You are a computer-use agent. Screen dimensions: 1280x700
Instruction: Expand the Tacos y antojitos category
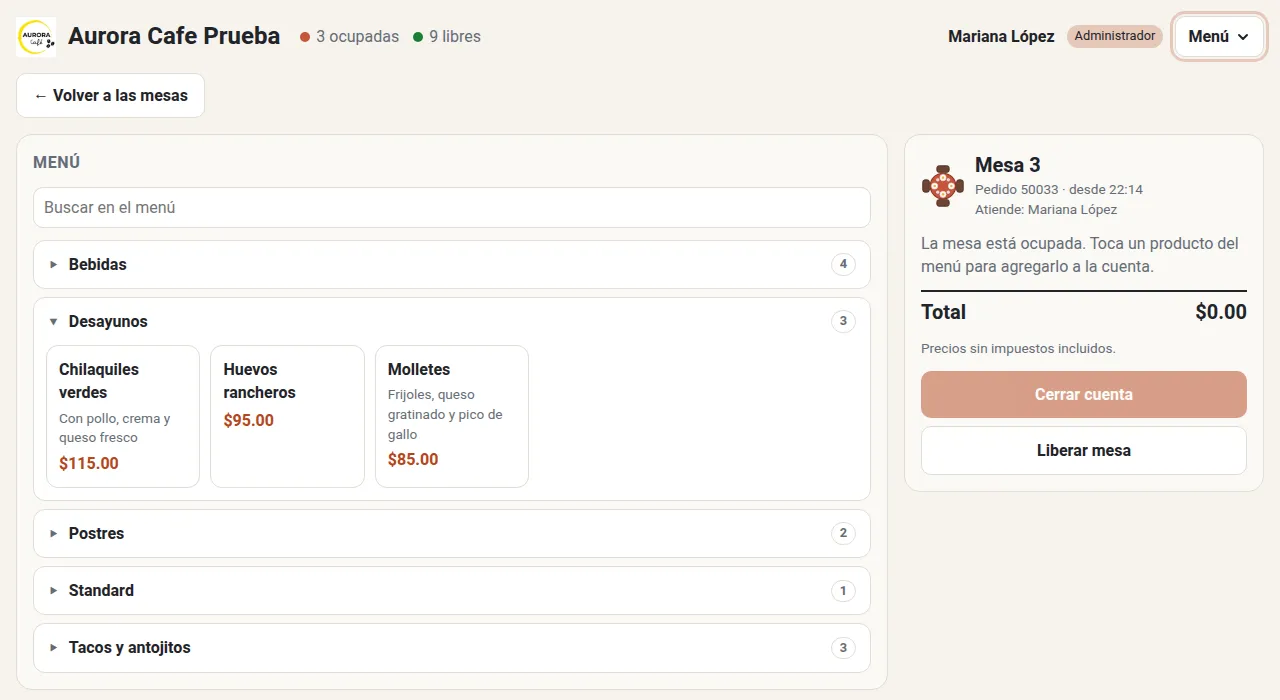(452, 648)
